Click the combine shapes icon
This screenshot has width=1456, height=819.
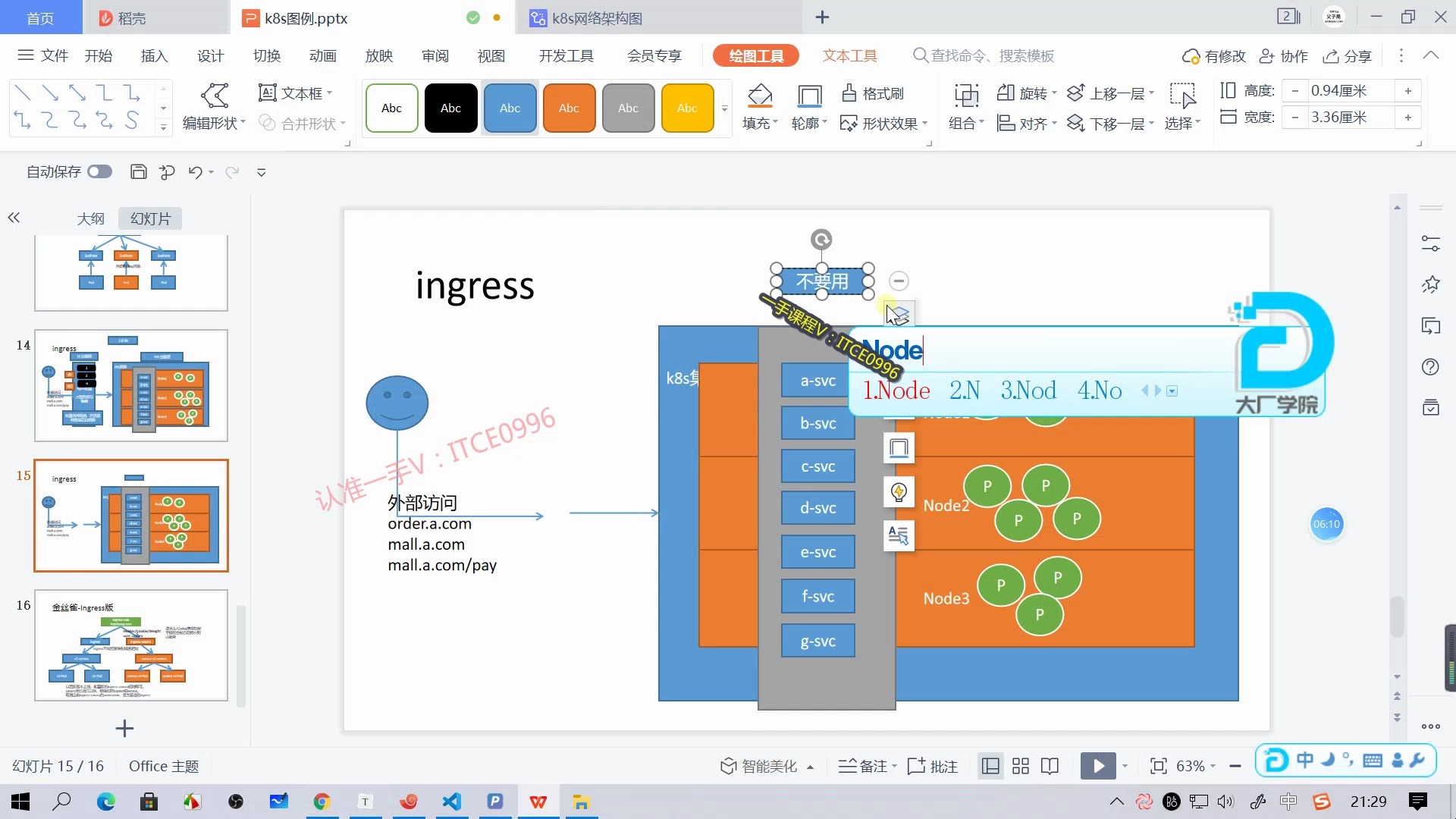point(269,122)
